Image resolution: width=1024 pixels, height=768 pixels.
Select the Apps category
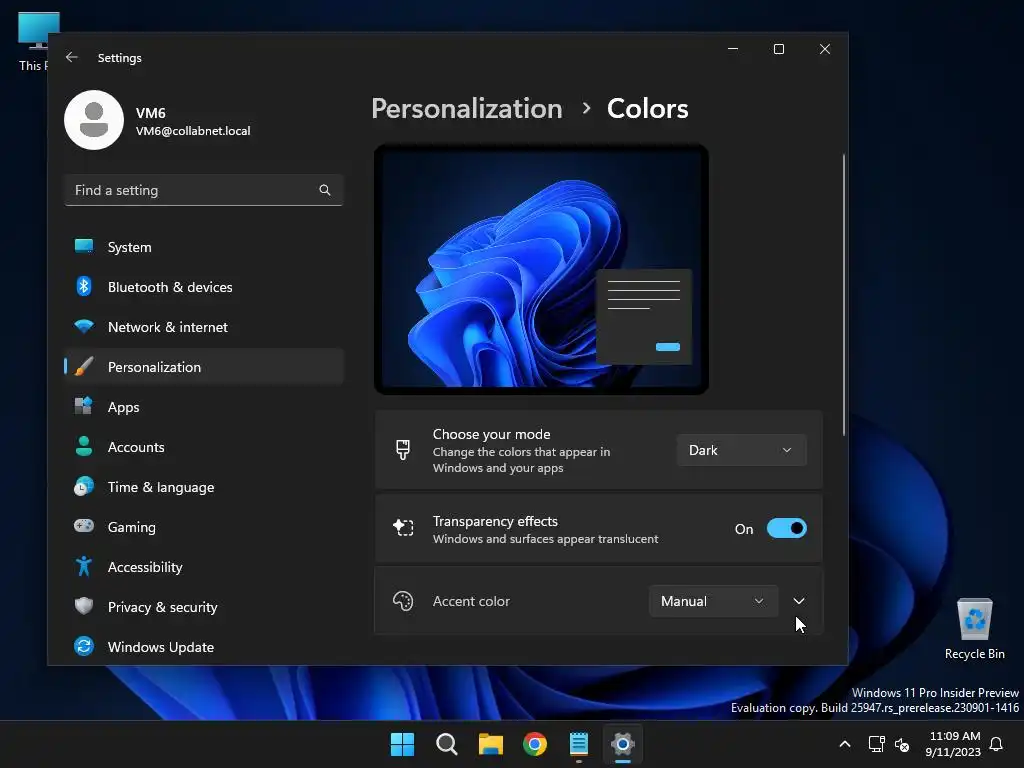204,407
